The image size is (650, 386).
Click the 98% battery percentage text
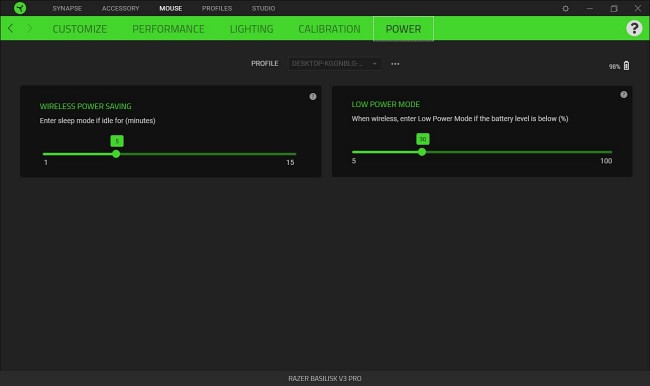(614, 66)
